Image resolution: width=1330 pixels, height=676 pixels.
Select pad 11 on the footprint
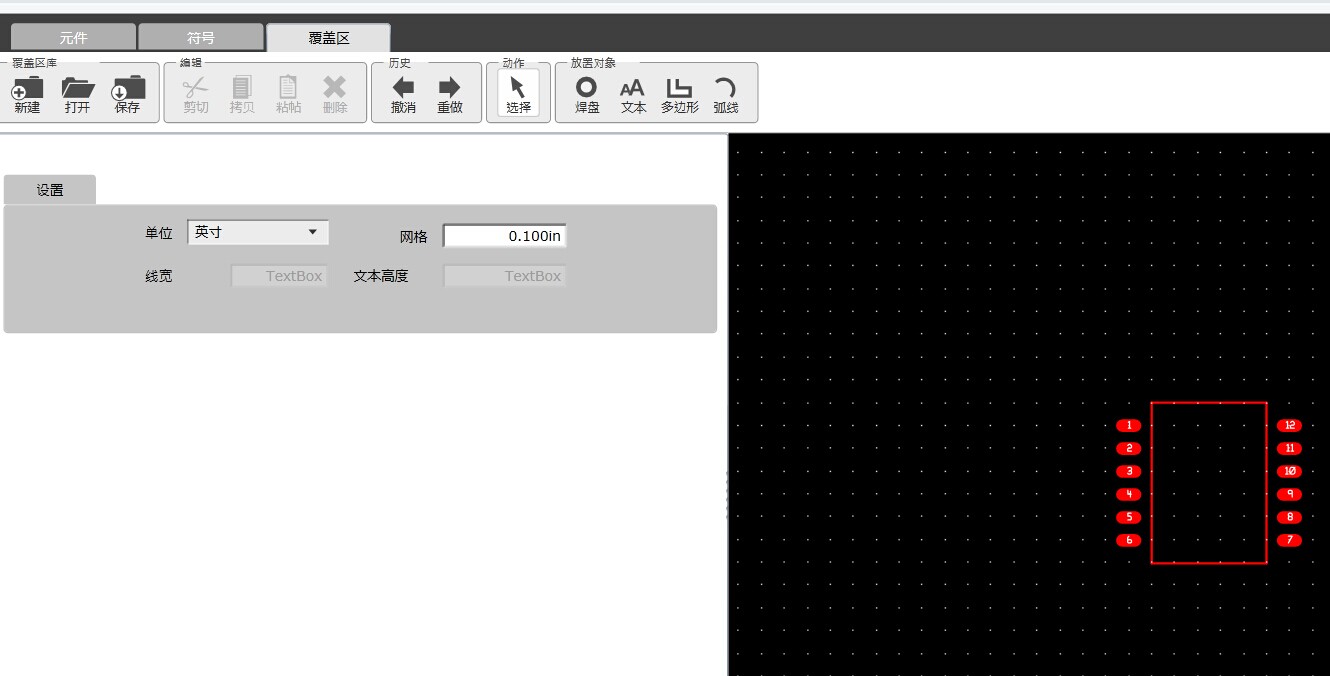tap(1290, 449)
